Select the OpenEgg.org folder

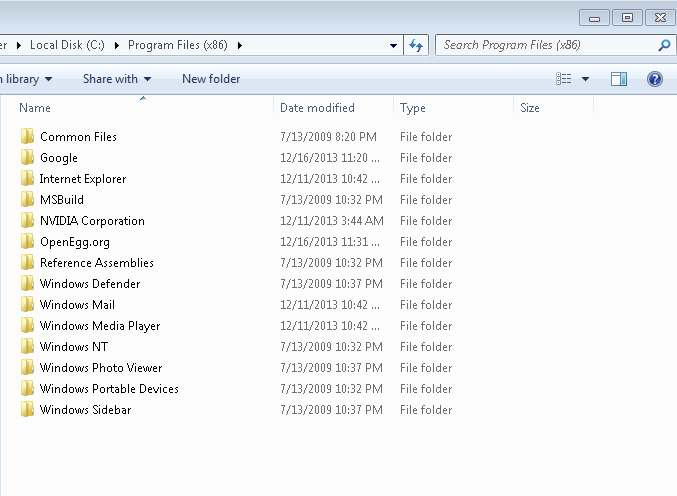point(75,242)
